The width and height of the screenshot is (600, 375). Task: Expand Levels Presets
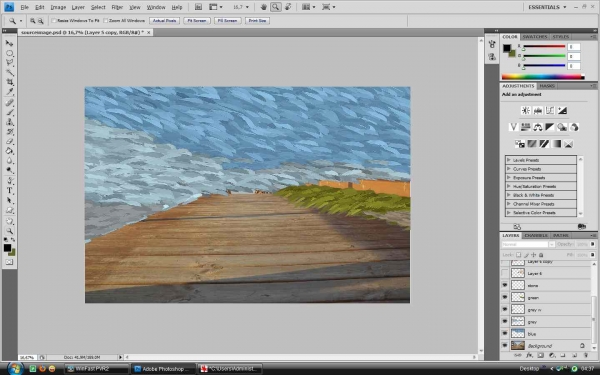pyautogui.click(x=509, y=160)
